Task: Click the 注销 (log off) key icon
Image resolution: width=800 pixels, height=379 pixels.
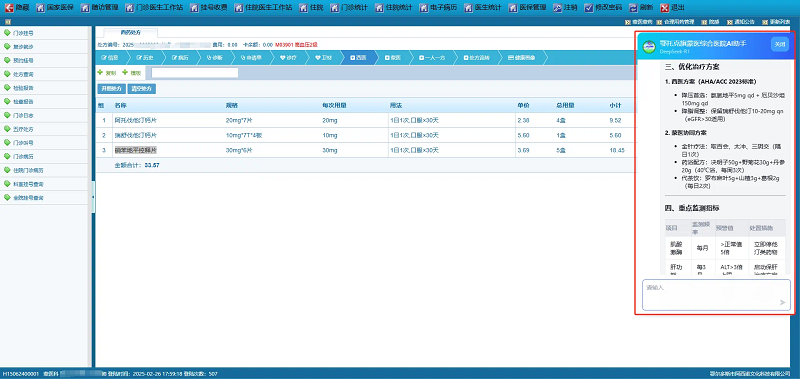Action: [557, 8]
